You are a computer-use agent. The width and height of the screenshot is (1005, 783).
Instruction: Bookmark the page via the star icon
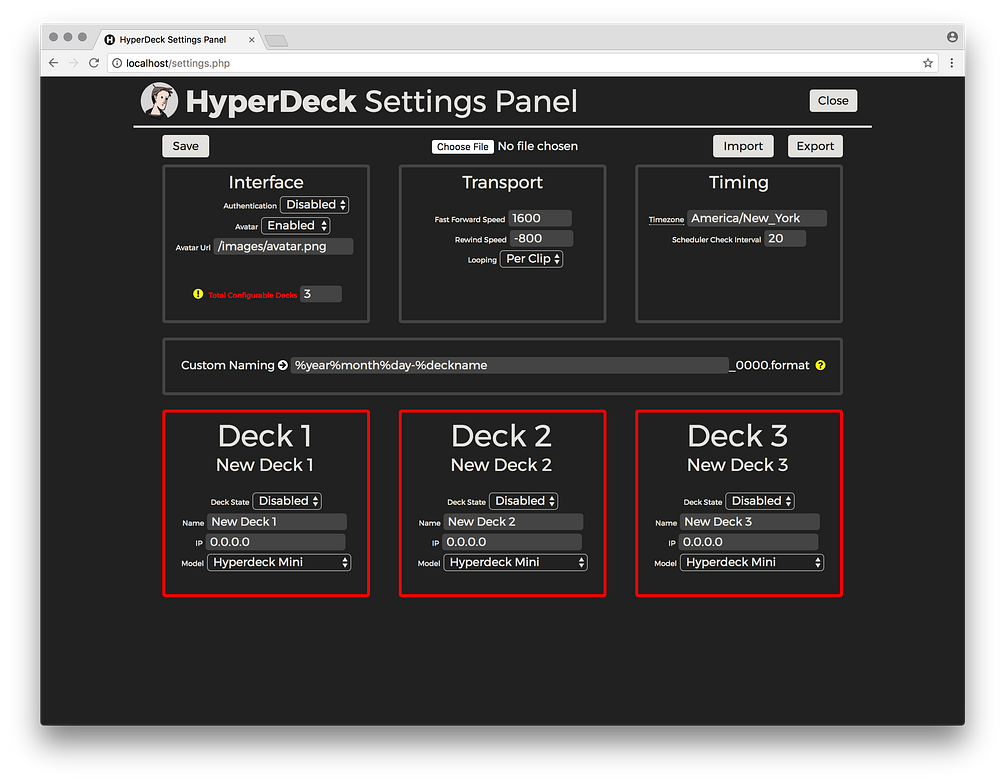click(928, 62)
